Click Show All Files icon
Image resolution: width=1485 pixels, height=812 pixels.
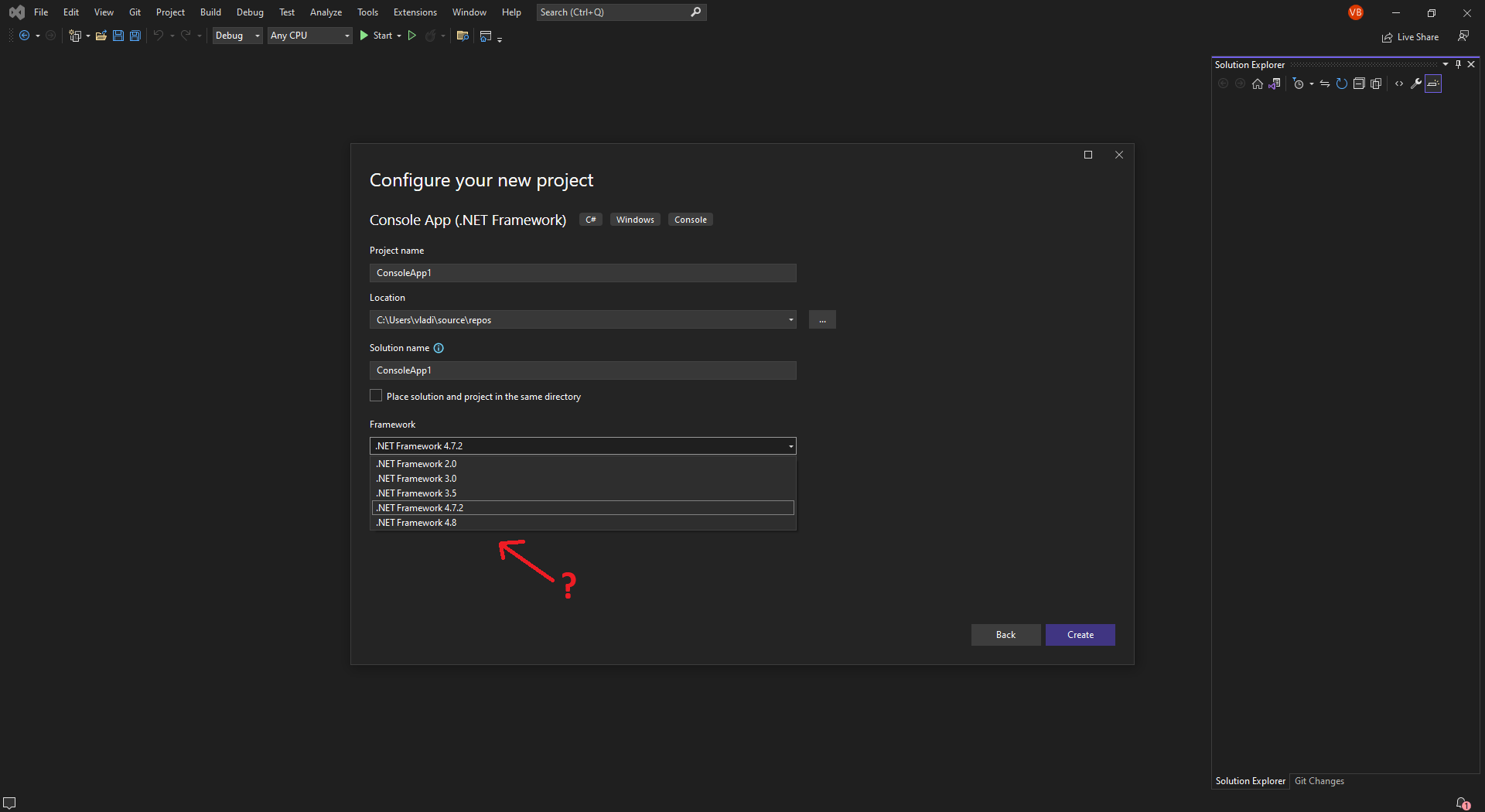click(x=1376, y=84)
